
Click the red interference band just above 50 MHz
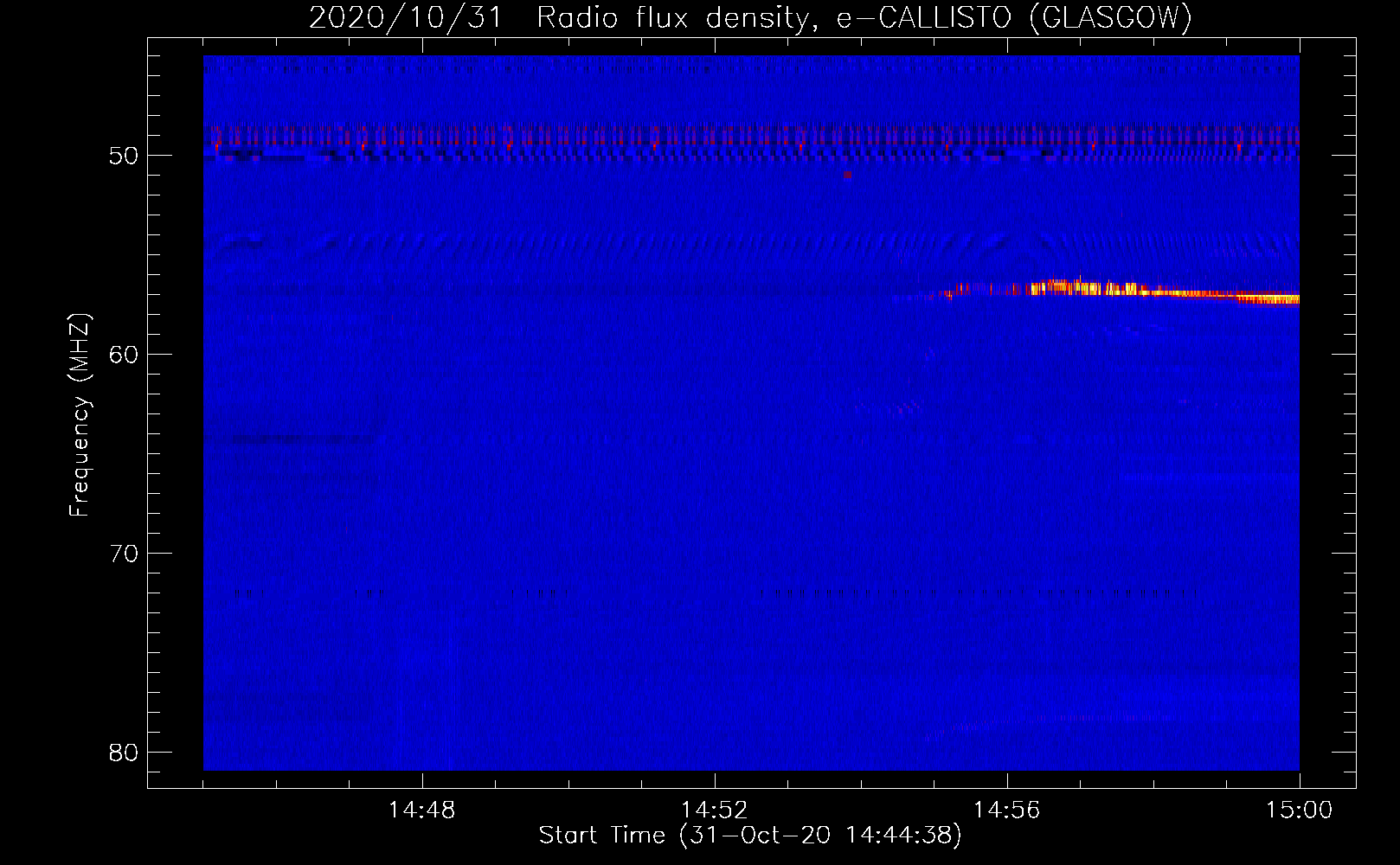click(x=751, y=137)
